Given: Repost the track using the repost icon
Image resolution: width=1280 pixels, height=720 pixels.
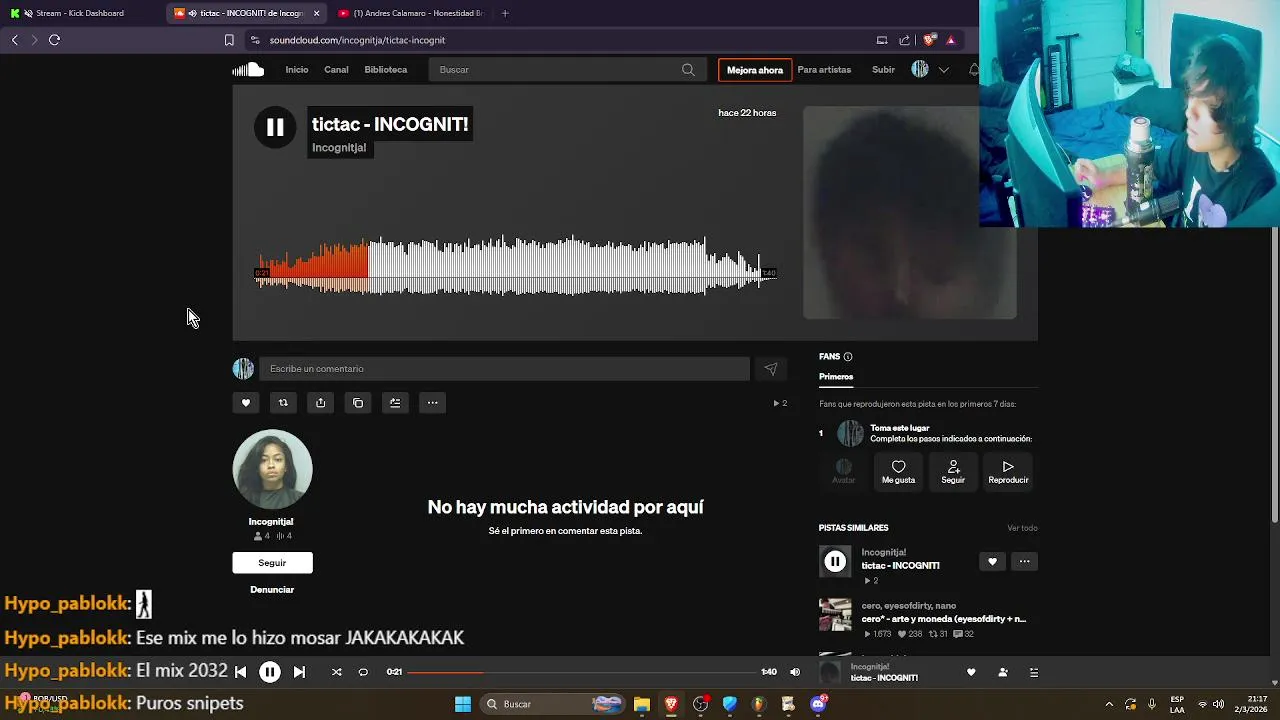Looking at the screenshot, I should (283, 403).
